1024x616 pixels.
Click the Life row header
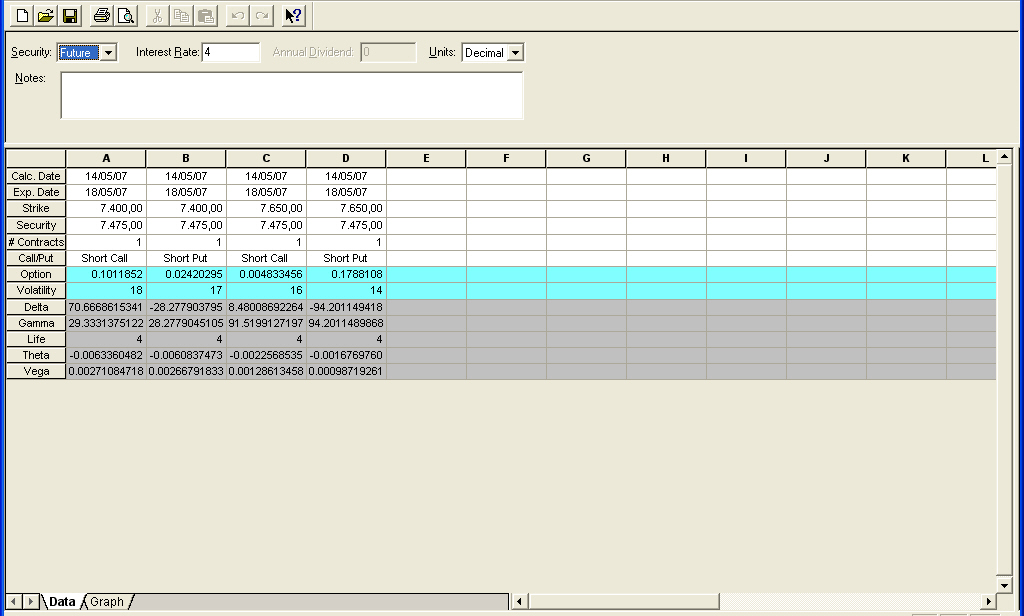click(x=36, y=339)
